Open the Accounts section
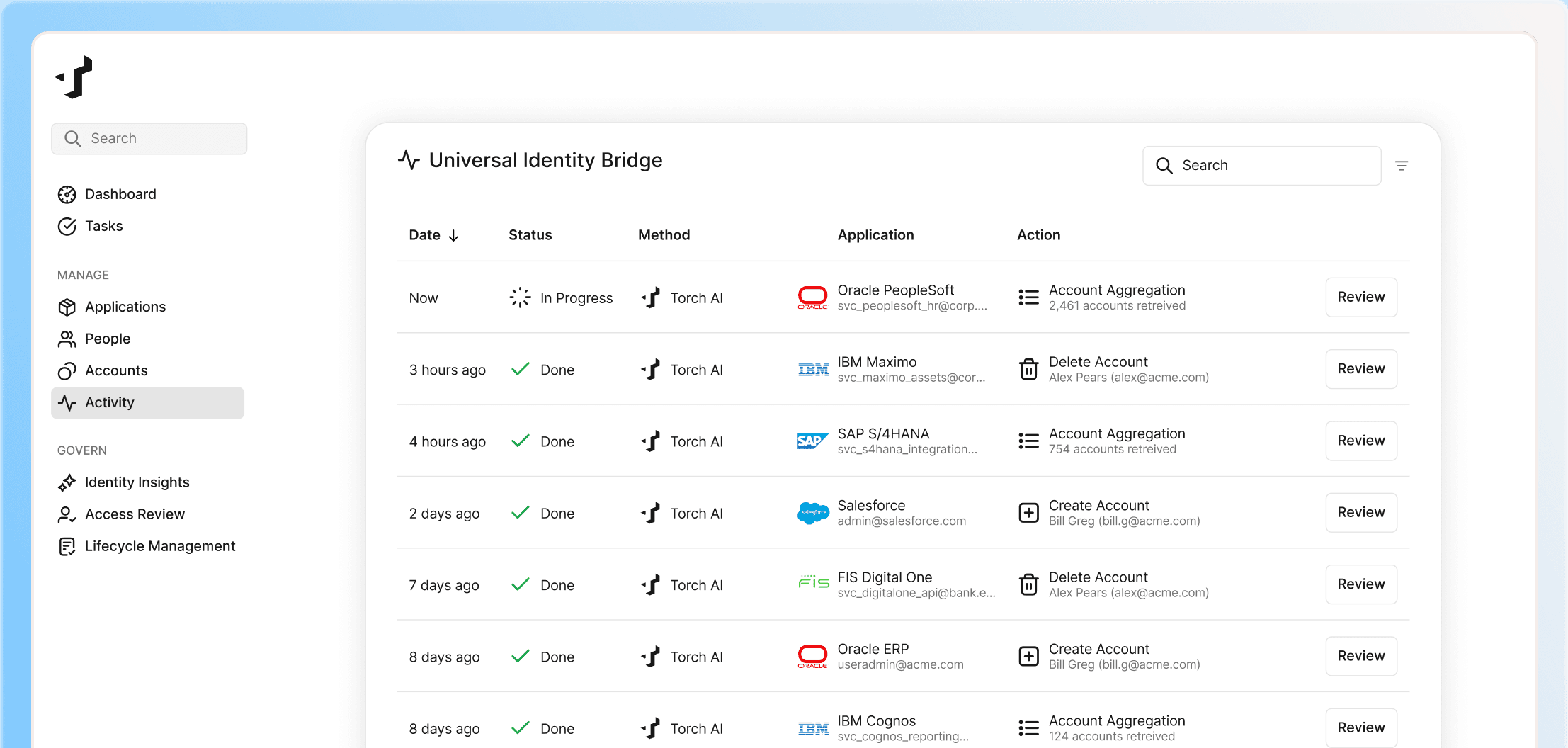This screenshot has height=748, width=1568. [x=116, y=370]
